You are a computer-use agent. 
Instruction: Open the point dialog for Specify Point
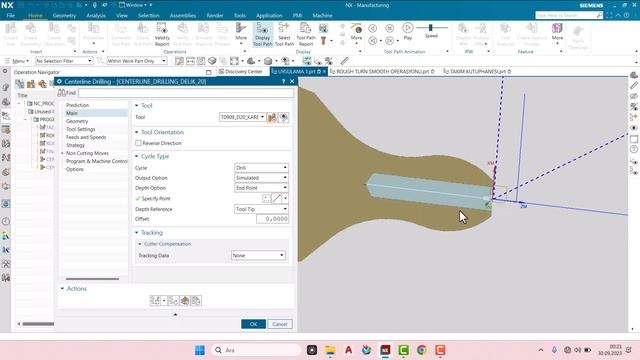266,198
